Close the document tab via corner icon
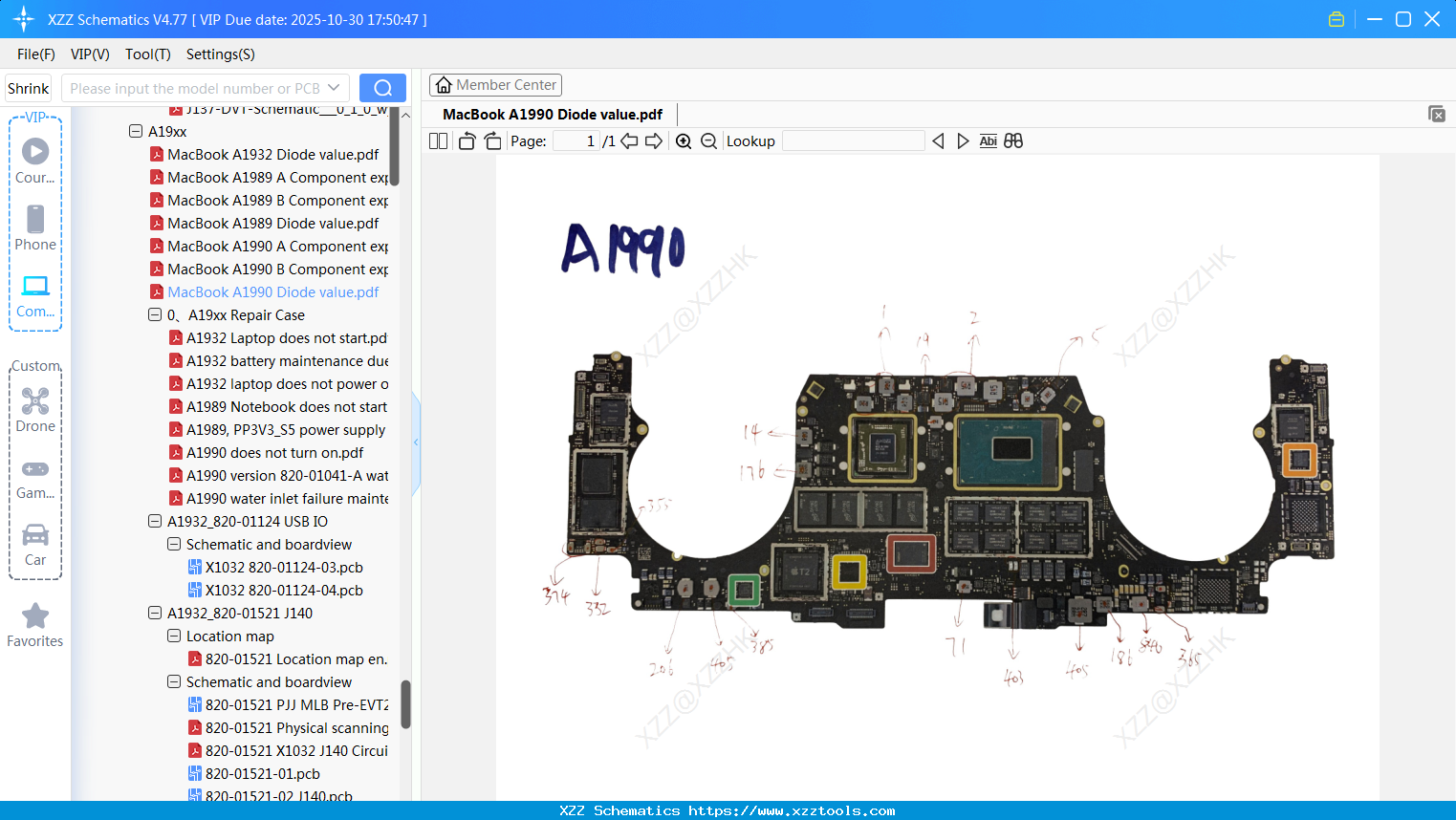Viewport: 1456px width, 820px height. (x=1437, y=114)
